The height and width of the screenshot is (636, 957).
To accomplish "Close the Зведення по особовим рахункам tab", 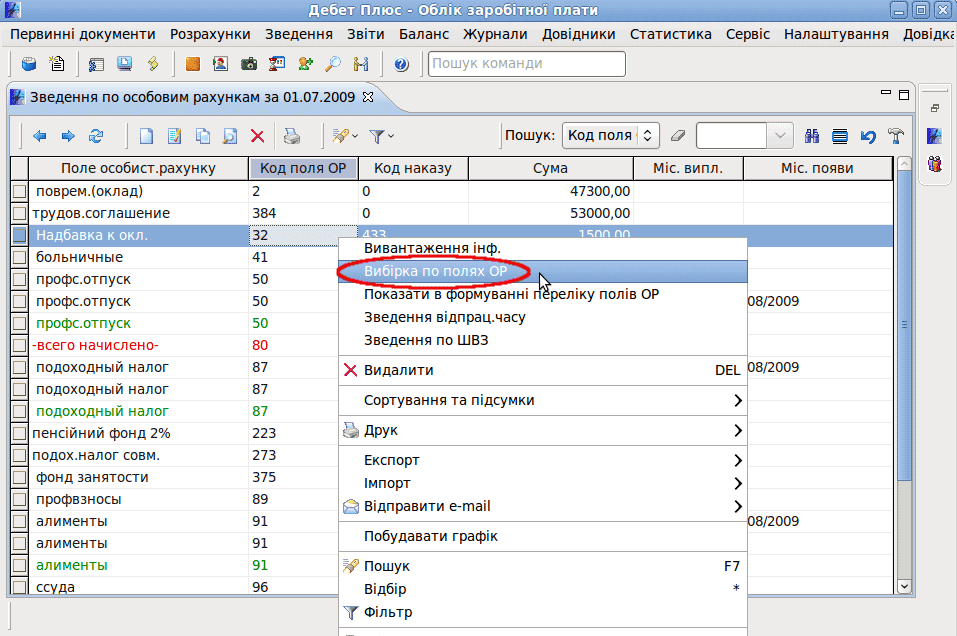I will point(367,97).
